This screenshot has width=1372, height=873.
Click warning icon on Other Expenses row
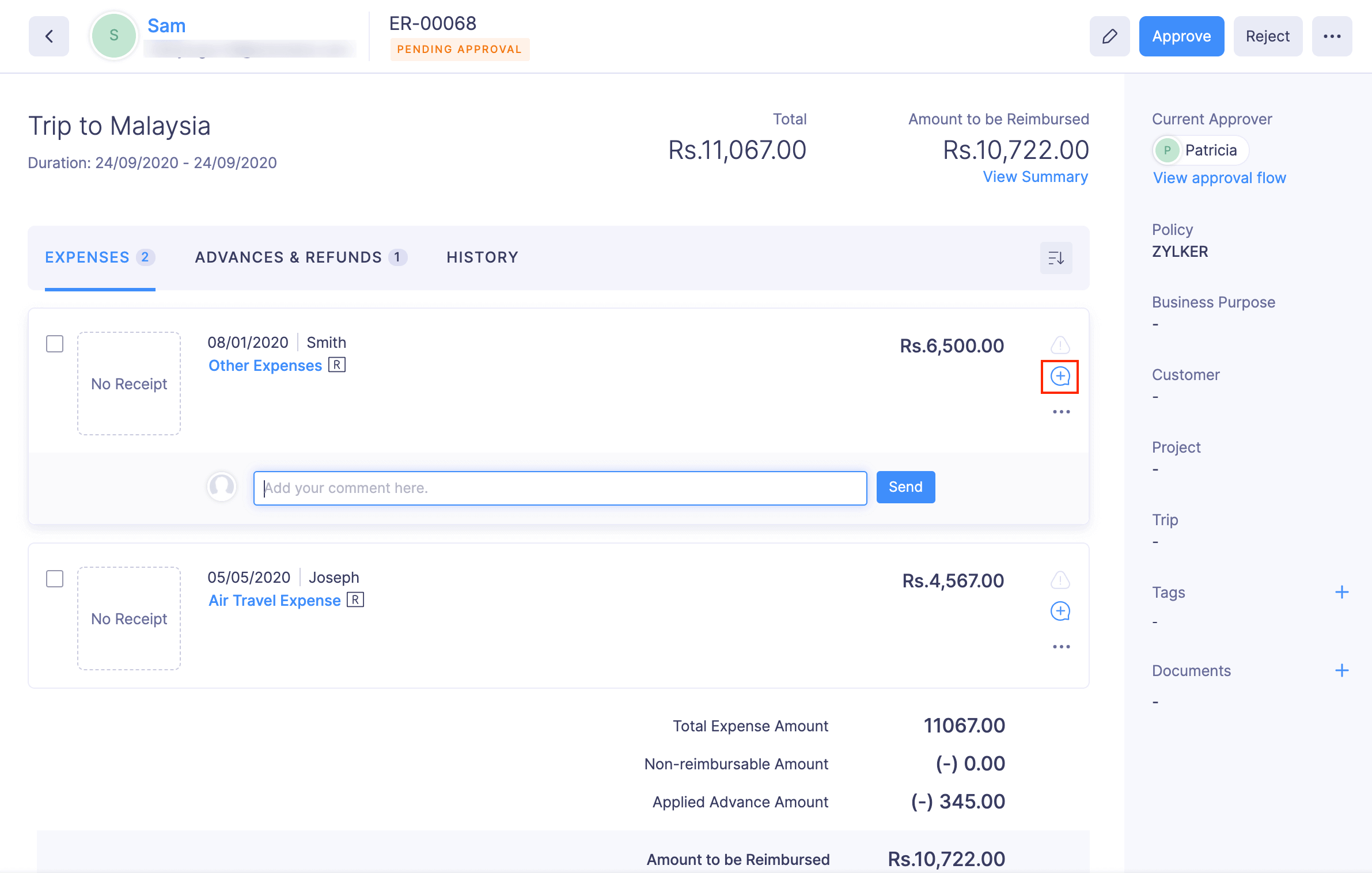(x=1060, y=345)
